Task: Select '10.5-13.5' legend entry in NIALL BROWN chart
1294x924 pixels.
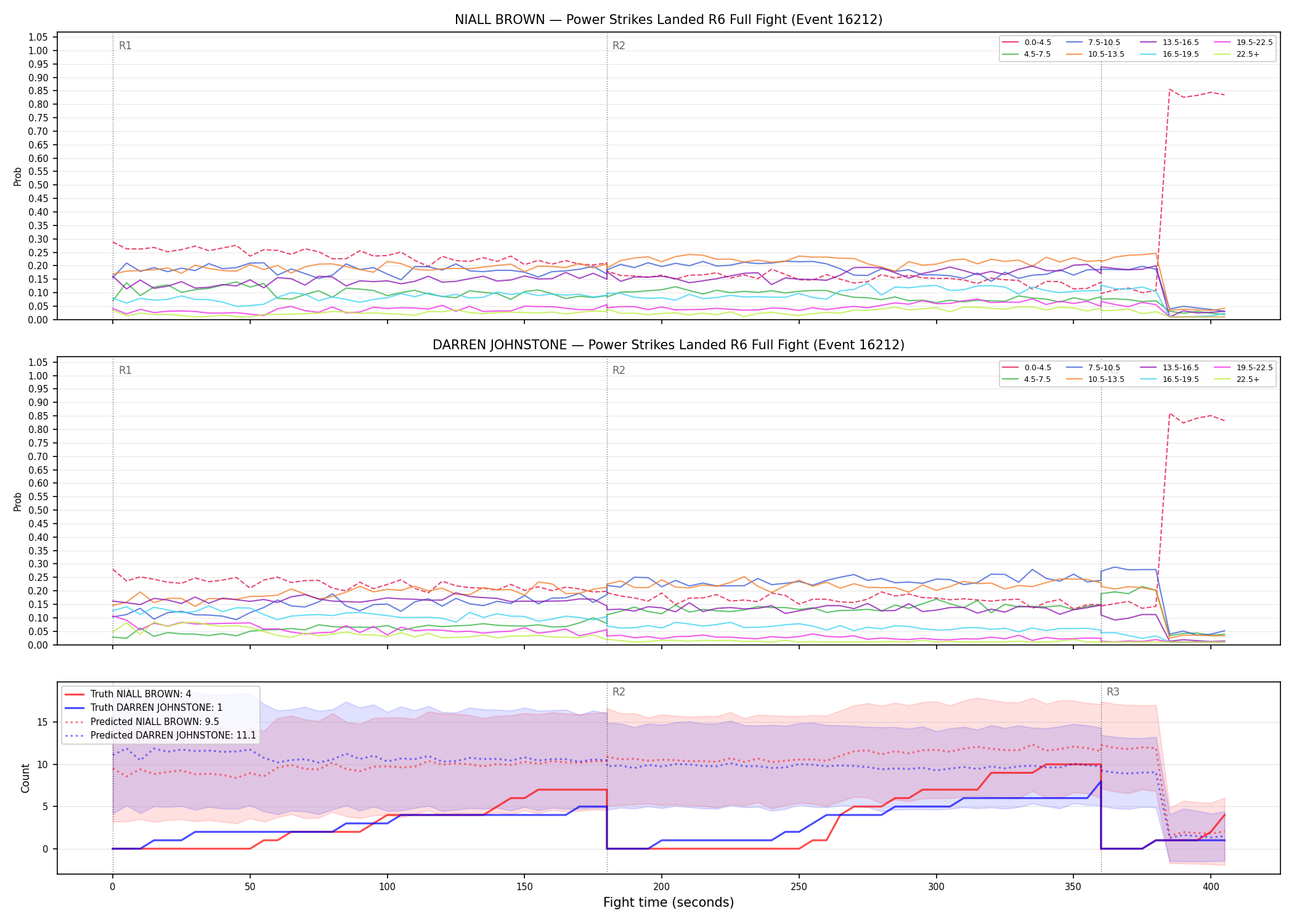Action: pos(1096,54)
